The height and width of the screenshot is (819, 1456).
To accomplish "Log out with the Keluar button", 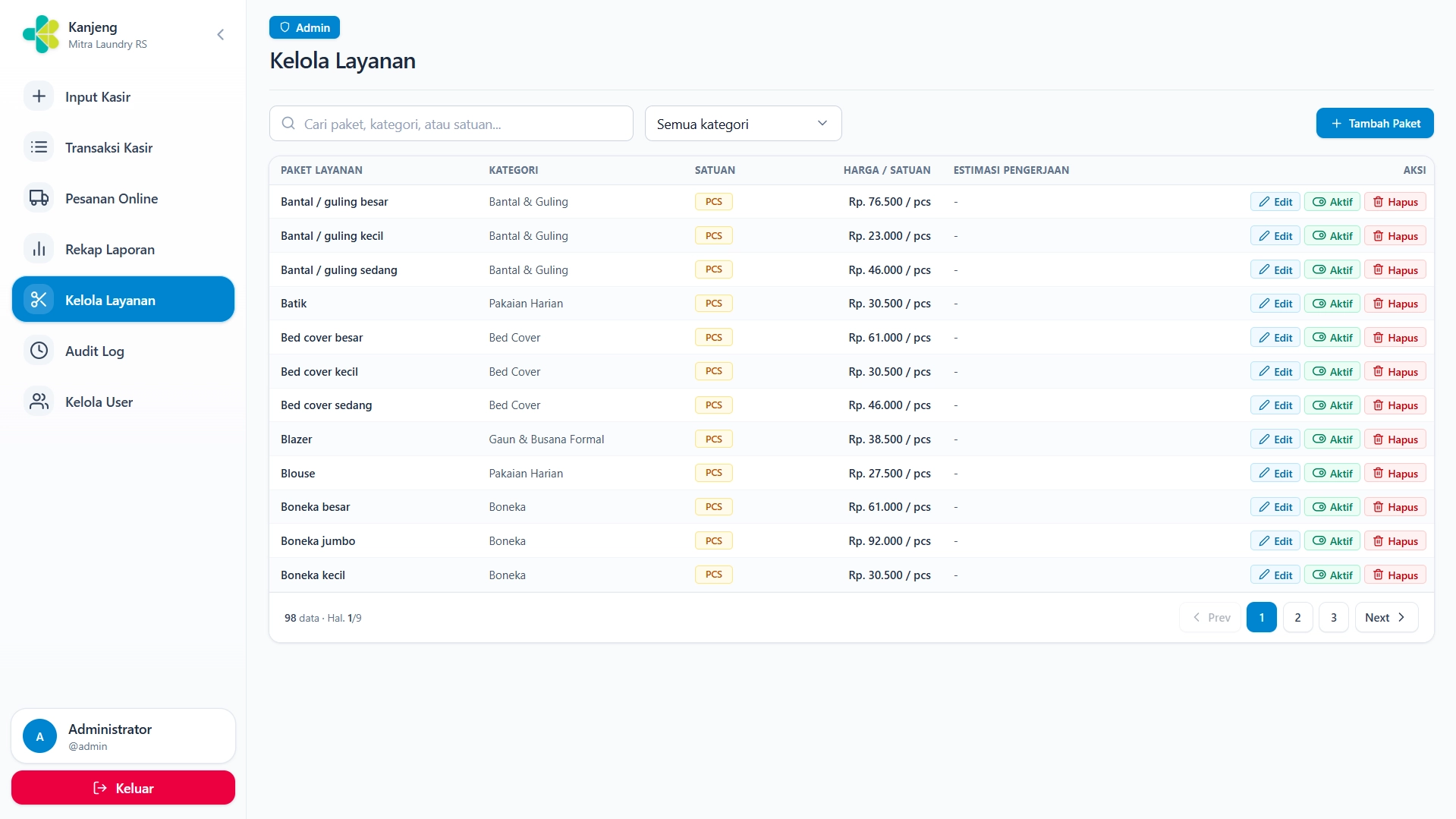I will tap(123, 788).
